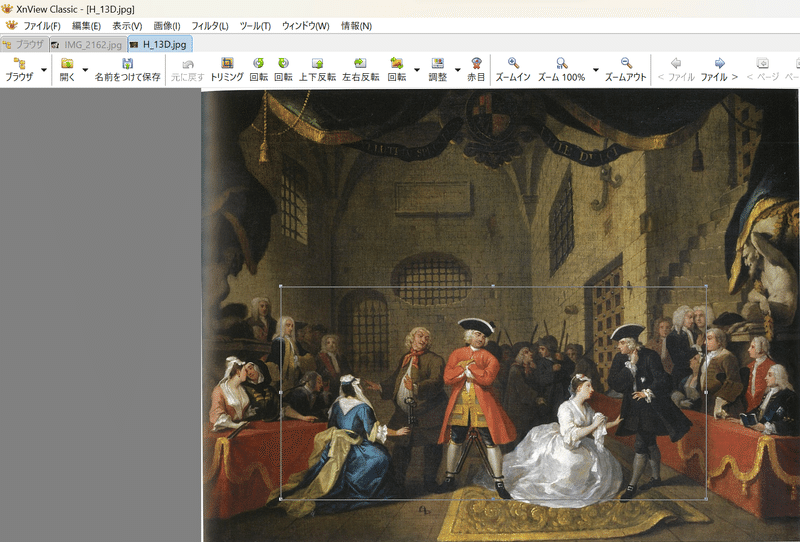Expand the 開く dropdown arrow

tap(85, 70)
